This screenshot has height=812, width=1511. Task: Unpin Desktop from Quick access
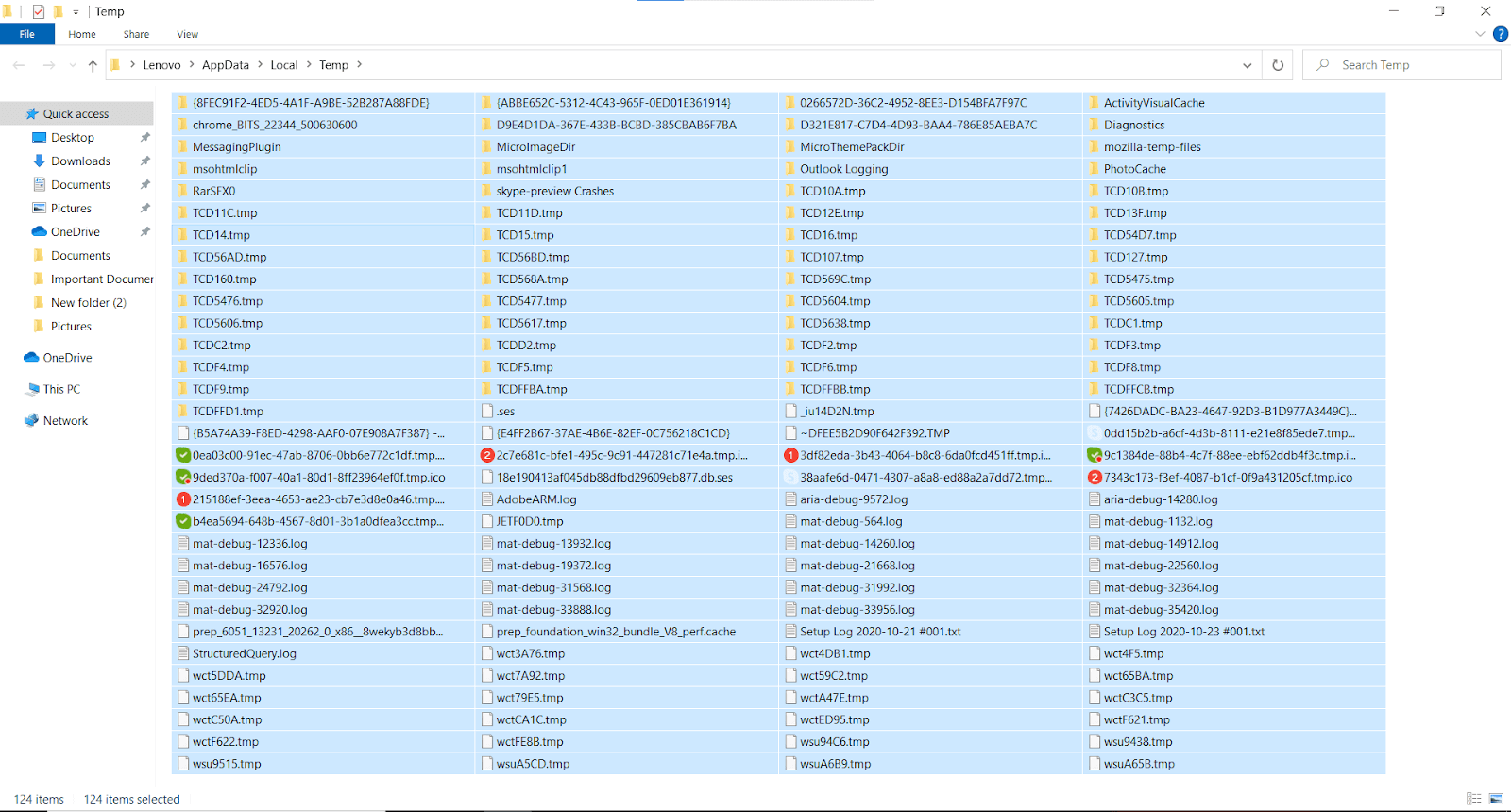[145, 138]
